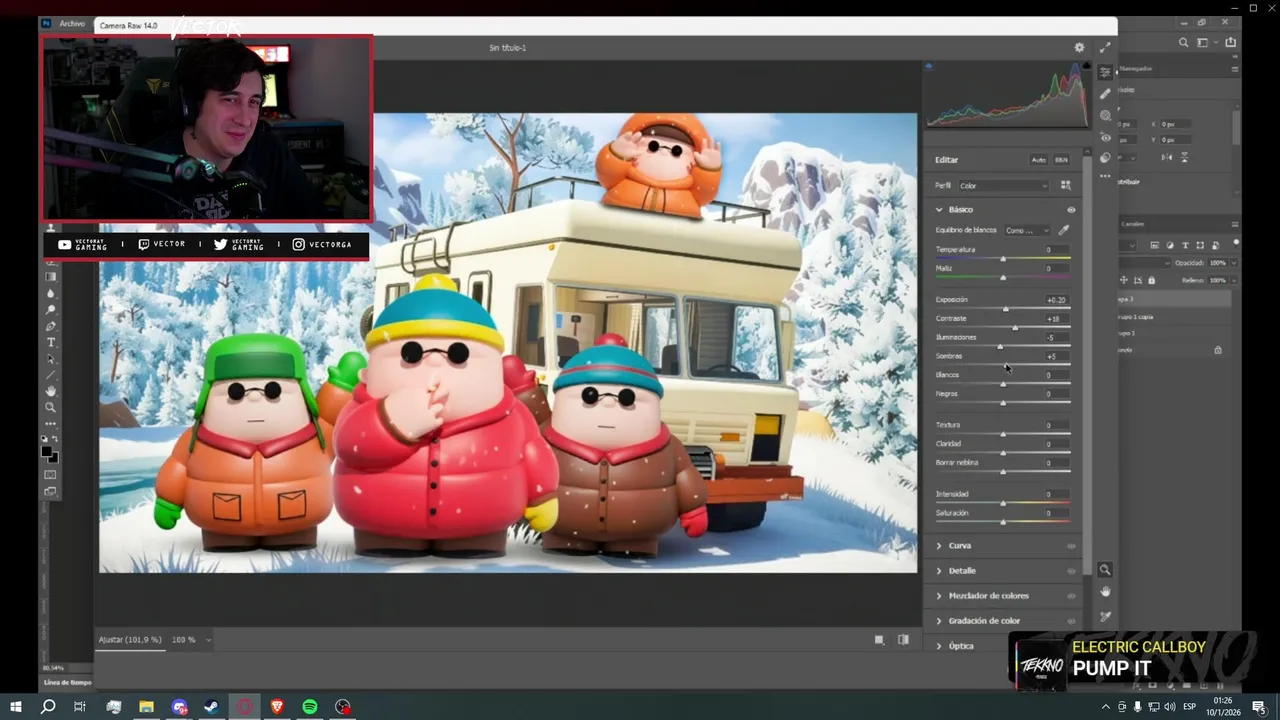Pick white balance eyedropper tool
Screen dimensions: 1280x720
tap(1064, 230)
